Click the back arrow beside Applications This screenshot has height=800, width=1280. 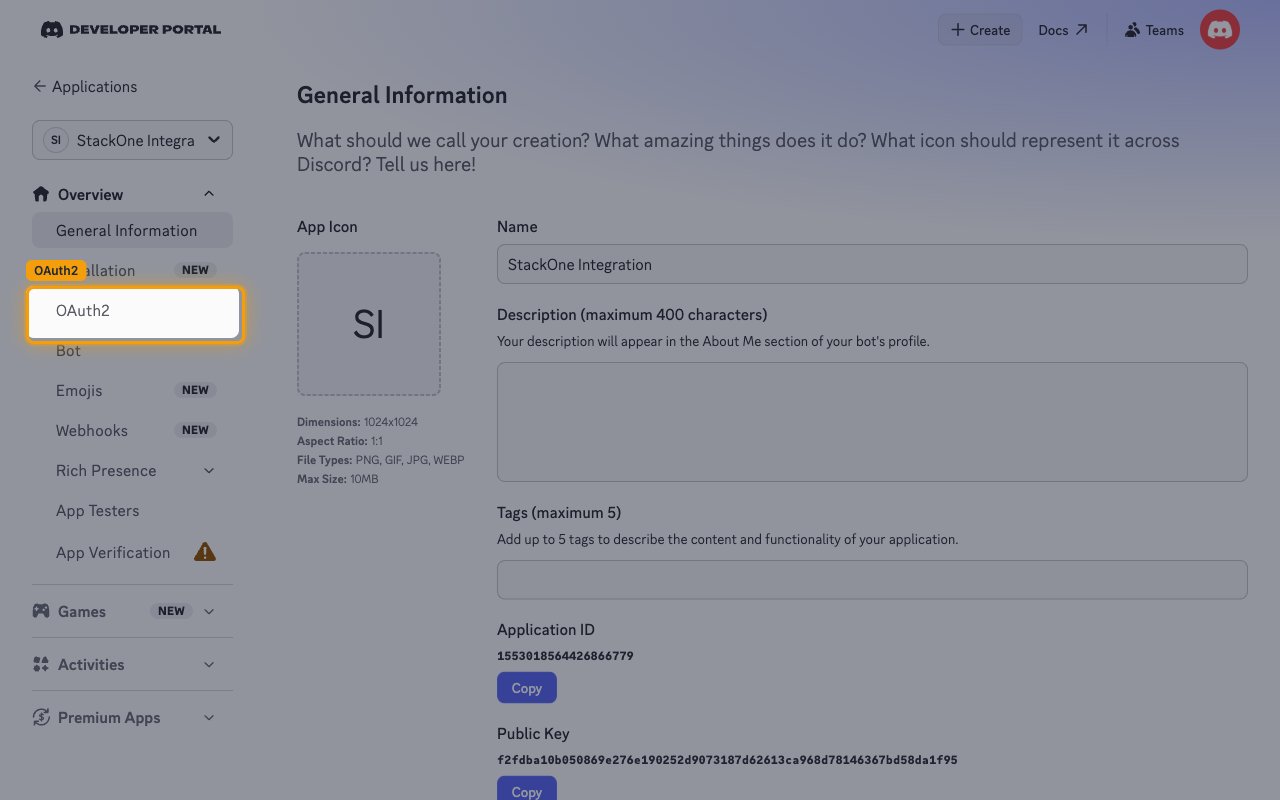40,87
